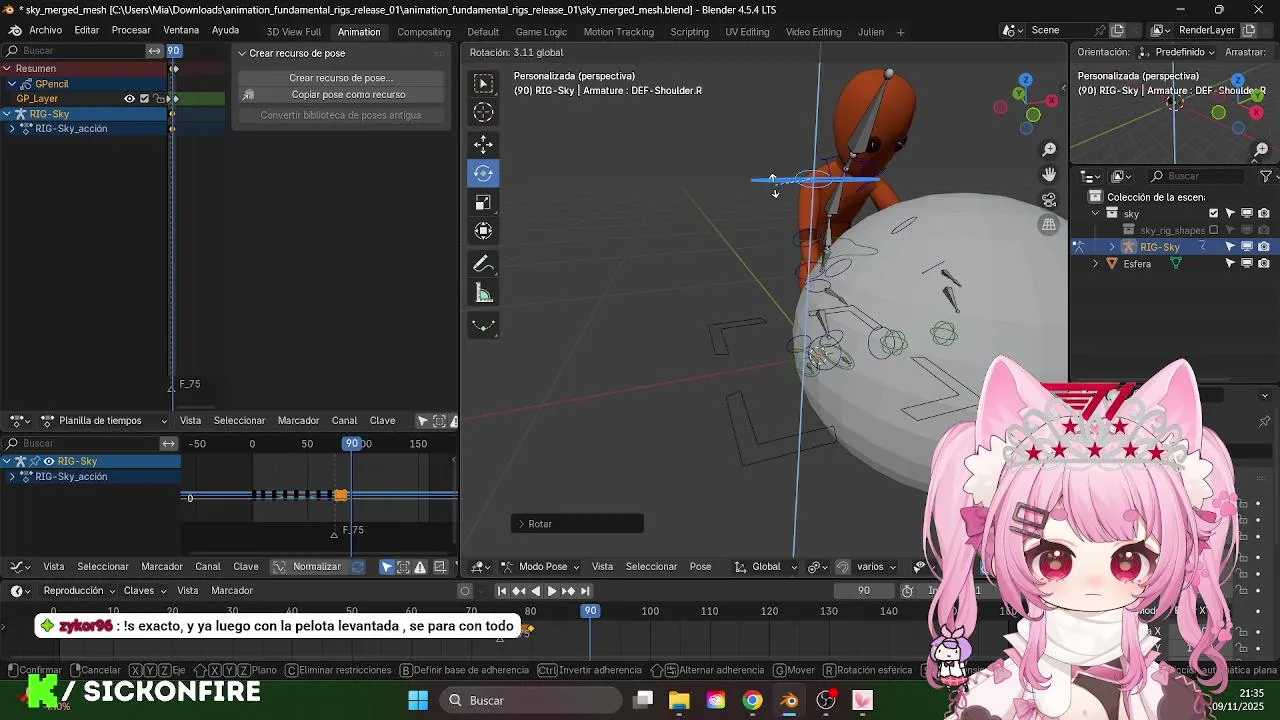Click the Windows Start button

tap(418, 700)
